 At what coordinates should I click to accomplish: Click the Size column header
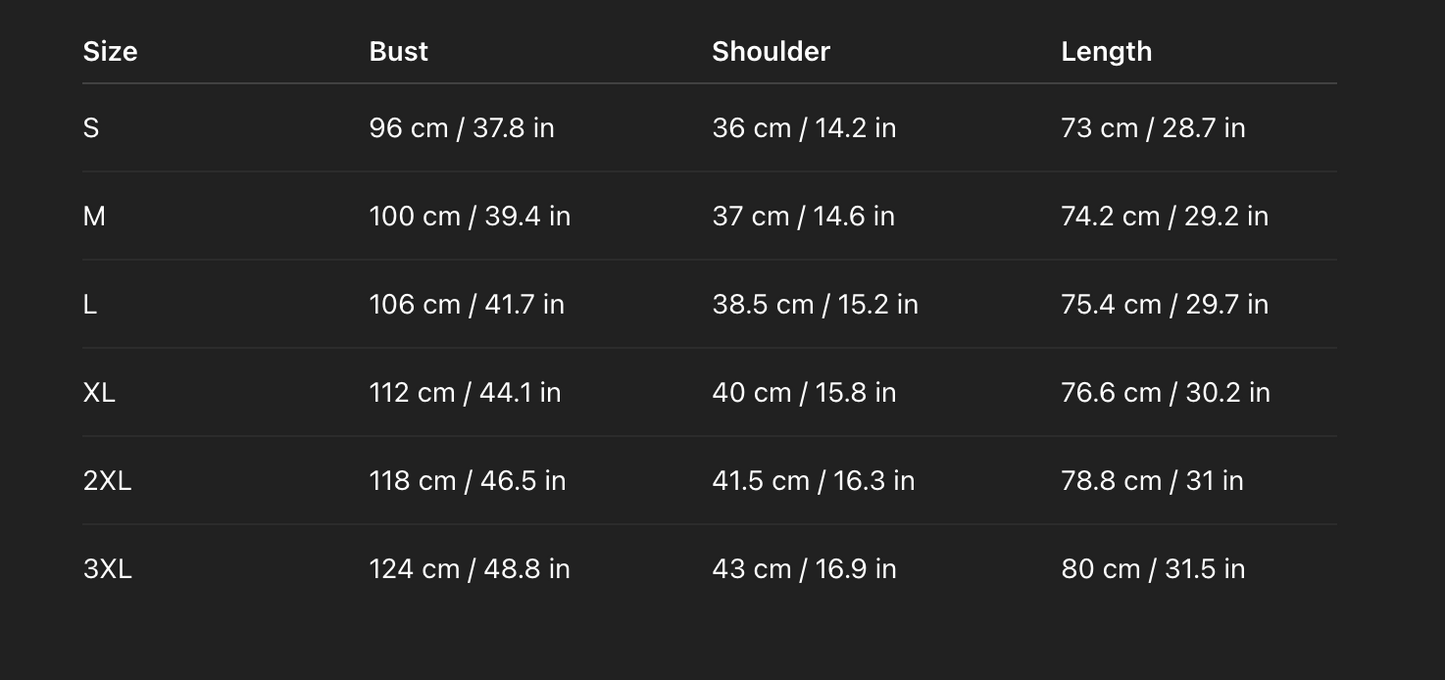pyautogui.click(x=110, y=52)
